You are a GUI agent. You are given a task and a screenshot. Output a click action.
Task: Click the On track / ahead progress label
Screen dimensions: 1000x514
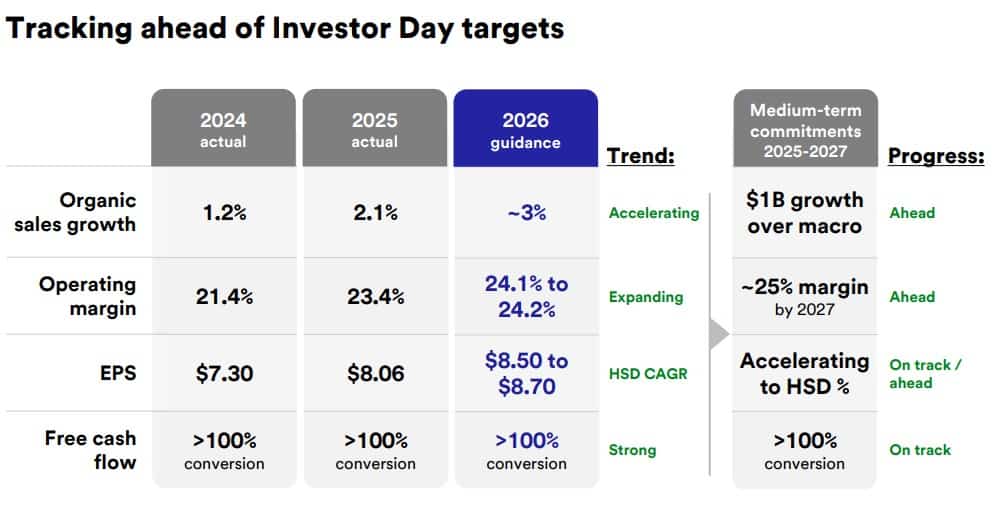point(925,373)
